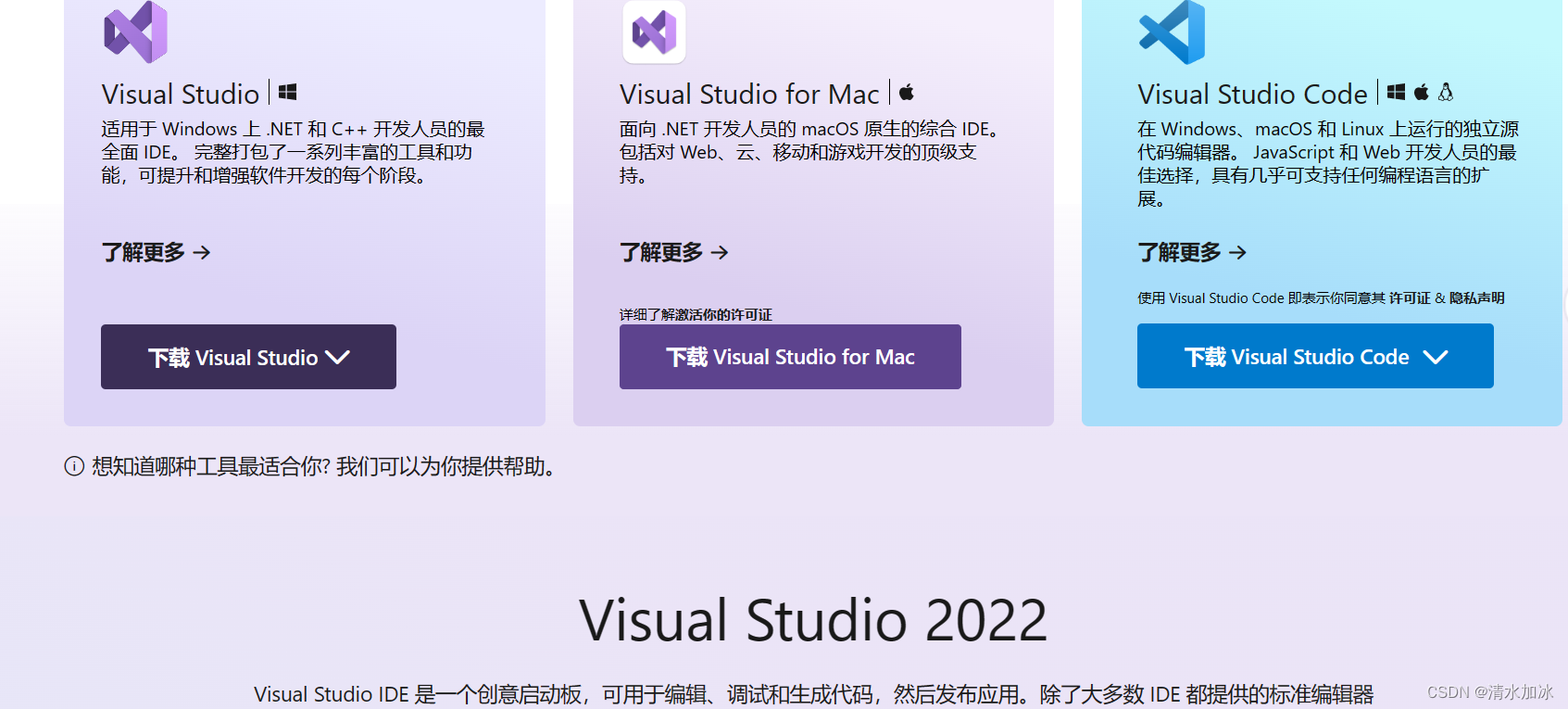Open the 隐私声明 link in VS Code card
The width and height of the screenshot is (1568, 709).
(x=1477, y=298)
